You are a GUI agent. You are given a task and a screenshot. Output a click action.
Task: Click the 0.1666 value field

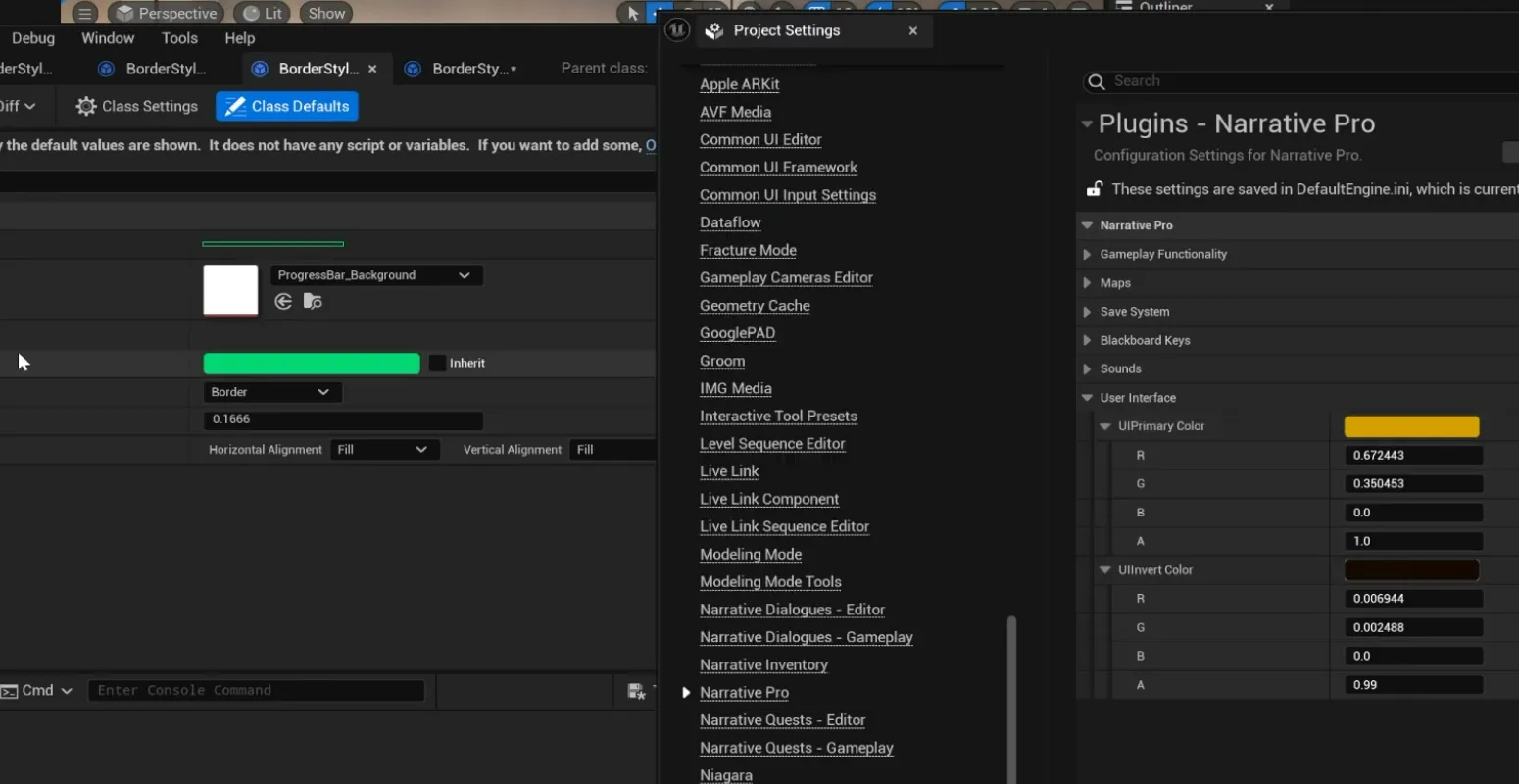[x=343, y=419]
